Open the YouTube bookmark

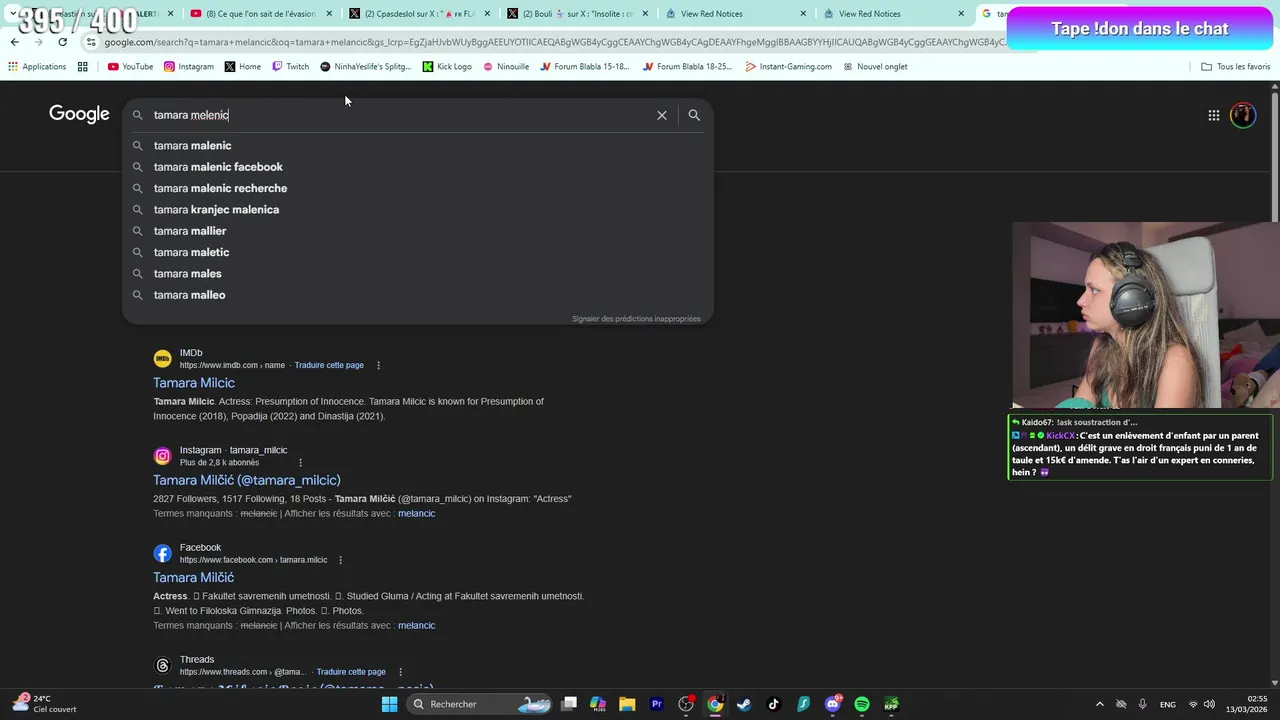(x=130, y=67)
